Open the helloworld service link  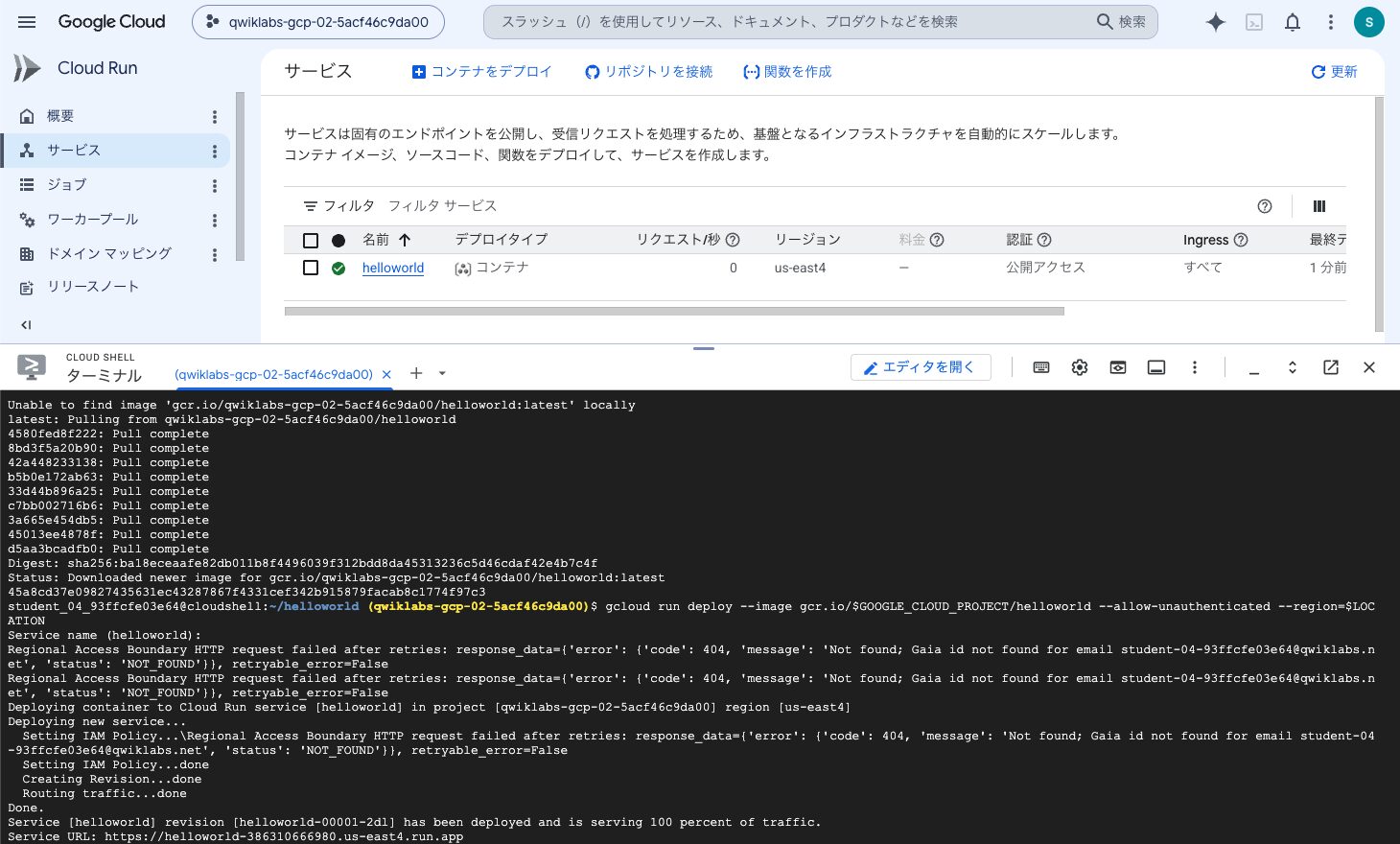393,268
